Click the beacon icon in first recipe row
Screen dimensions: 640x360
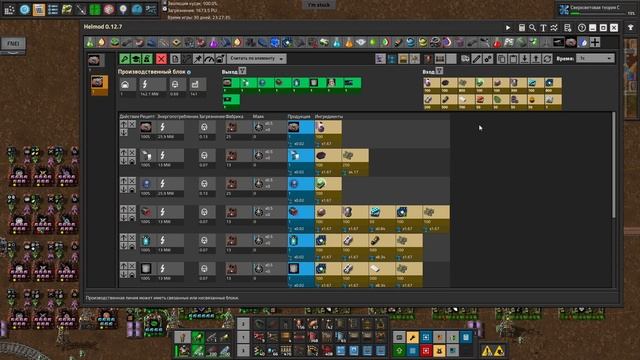[x=259, y=127]
